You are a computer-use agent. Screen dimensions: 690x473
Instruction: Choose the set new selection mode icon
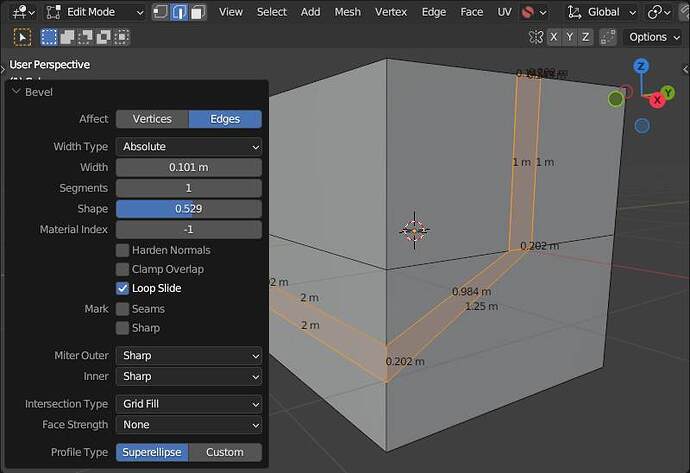click(49, 37)
